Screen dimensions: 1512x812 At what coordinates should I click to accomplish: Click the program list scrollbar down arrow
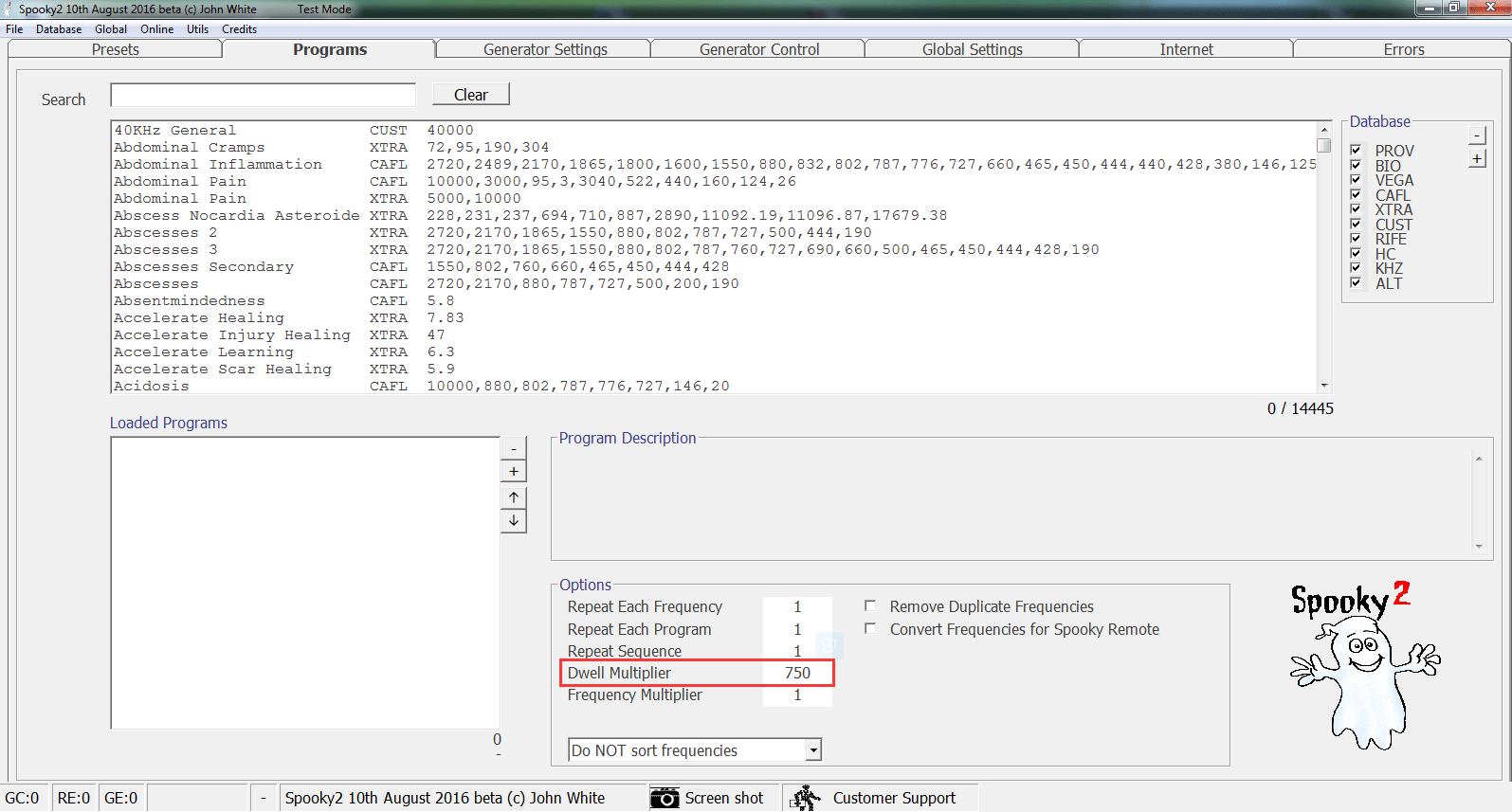click(1324, 385)
